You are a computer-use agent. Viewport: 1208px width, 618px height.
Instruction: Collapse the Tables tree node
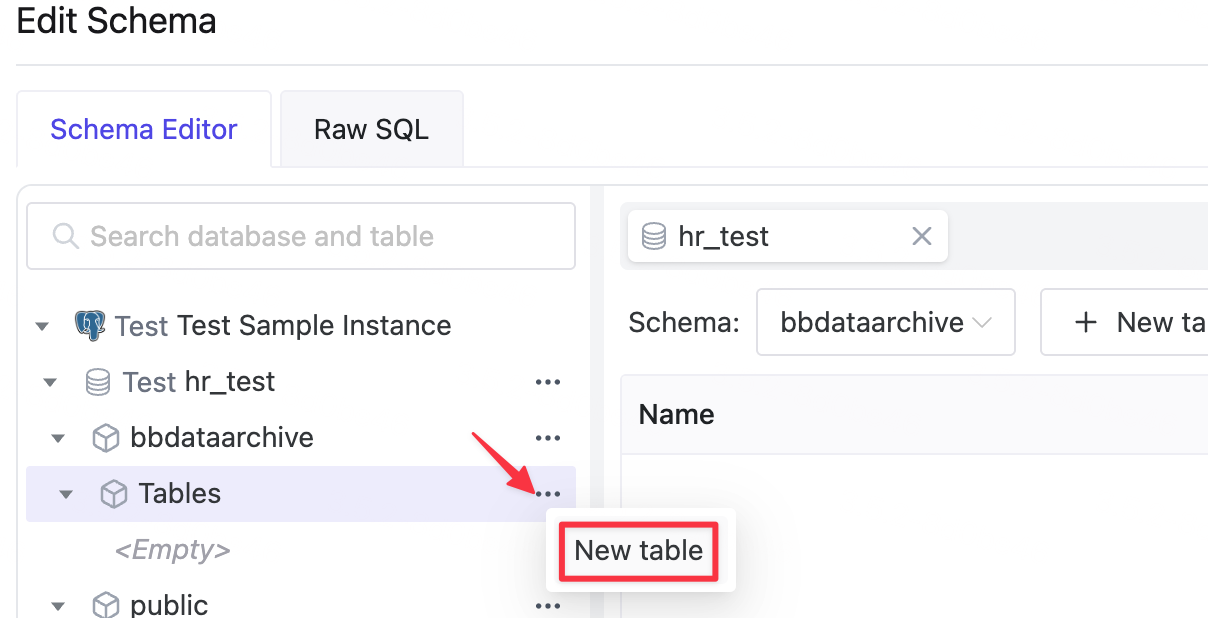point(66,494)
